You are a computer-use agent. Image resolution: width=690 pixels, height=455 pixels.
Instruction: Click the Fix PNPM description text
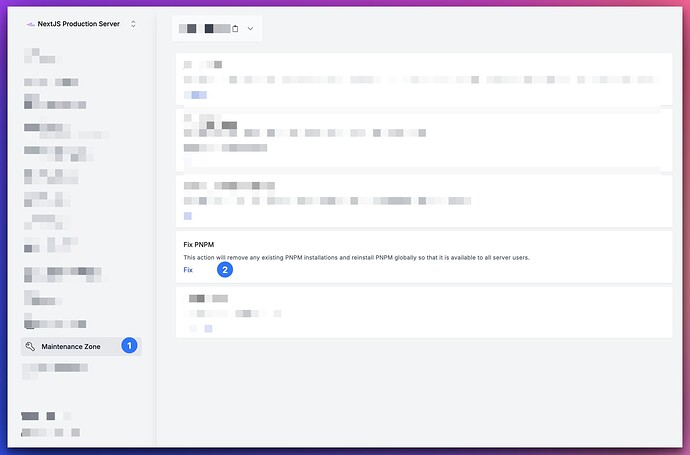point(356,257)
